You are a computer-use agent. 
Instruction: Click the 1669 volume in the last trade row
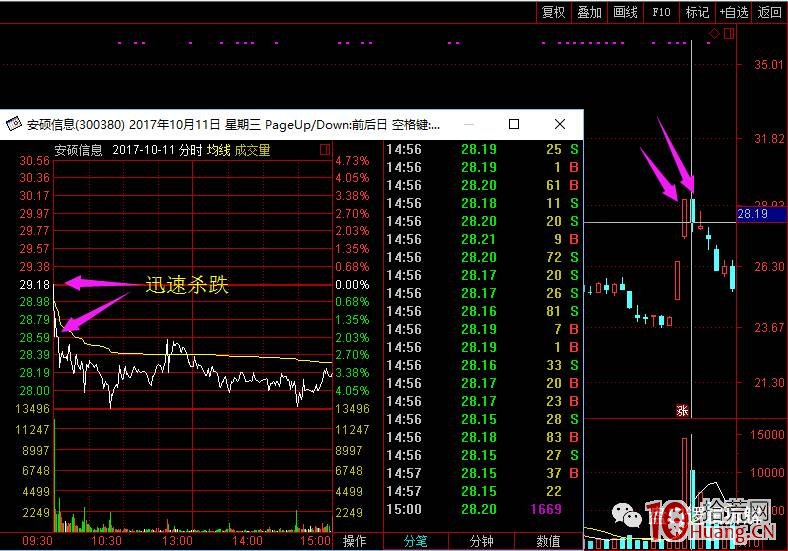(x=546, y=509)
